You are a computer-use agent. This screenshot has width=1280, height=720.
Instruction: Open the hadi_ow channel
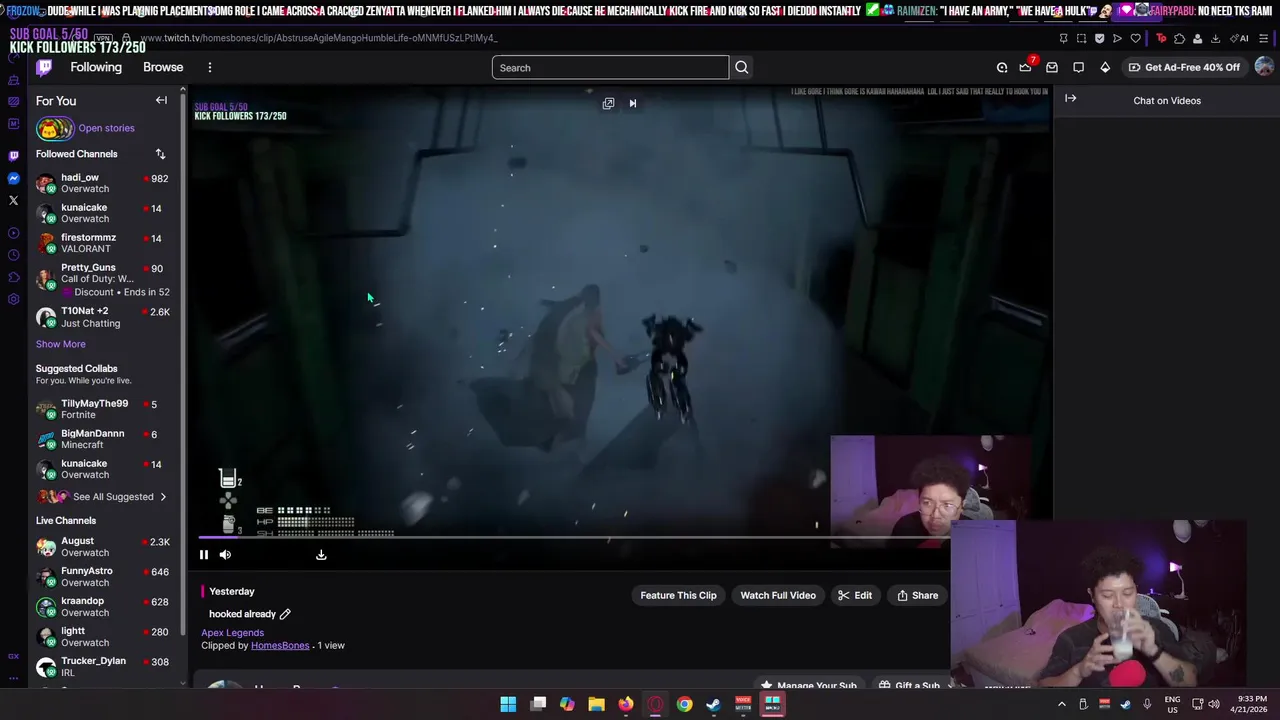pyautogui.click(x=102, y=183)
